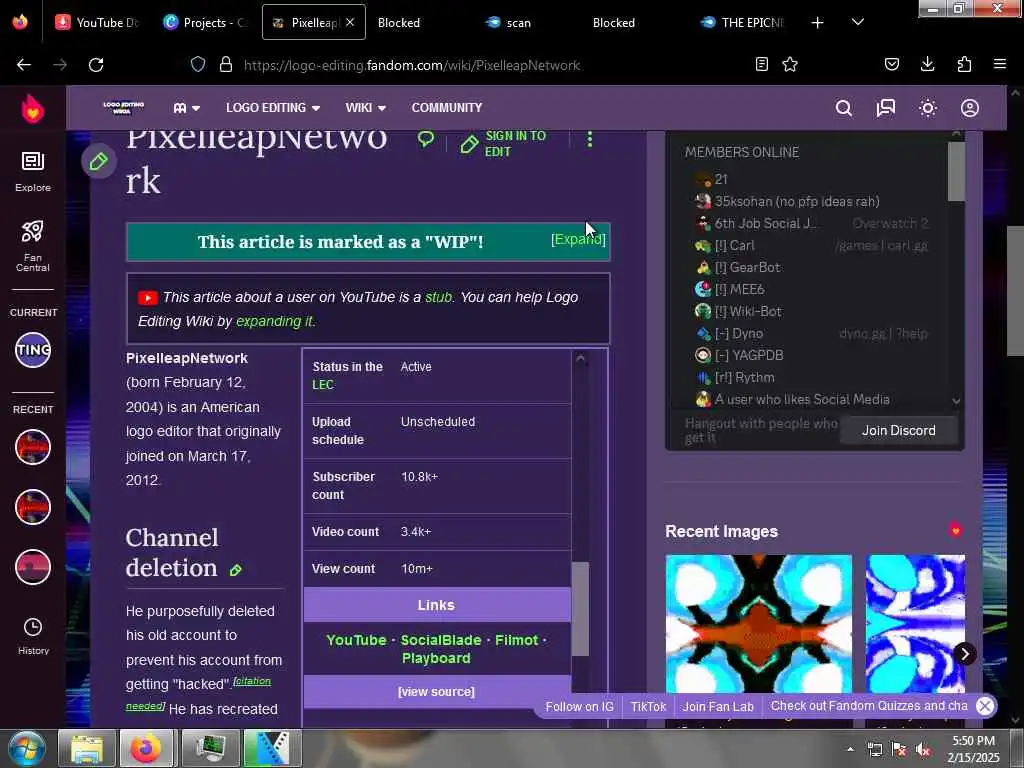Open Fan Central rocket icon
Screen dimensions: 1024x768
coord(33,246)
